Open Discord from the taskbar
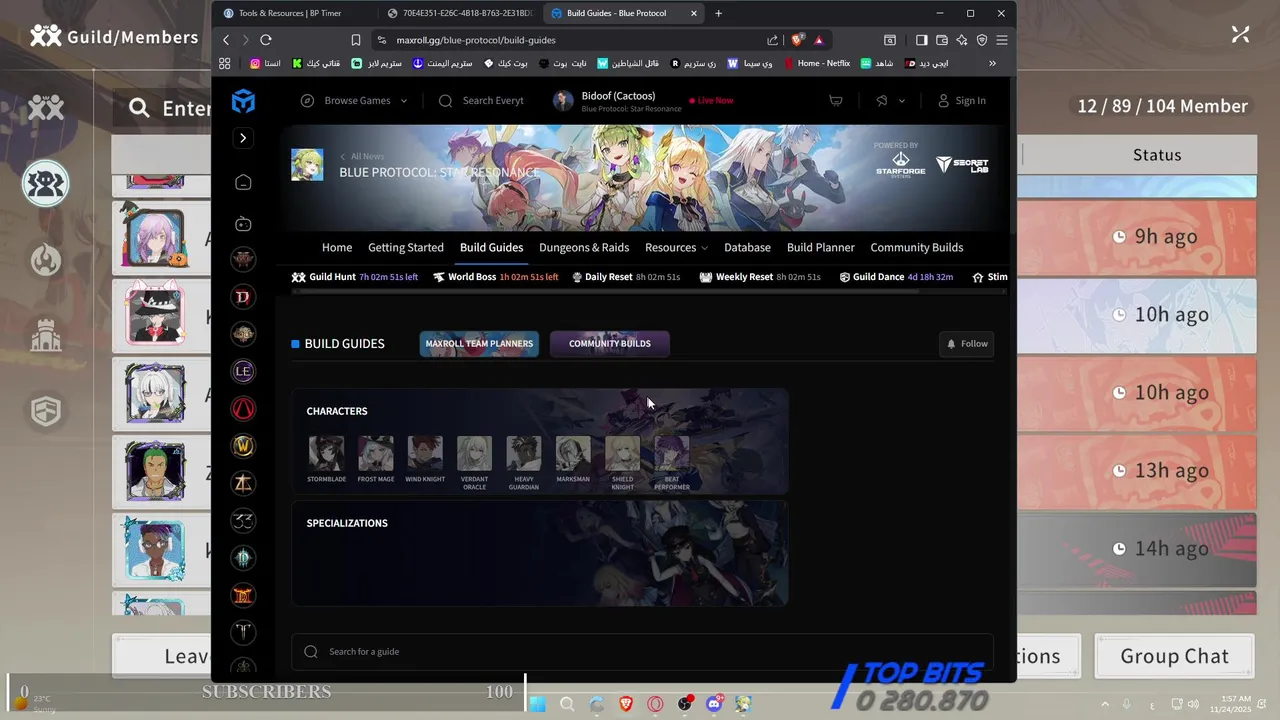The image size is (1280, 720). pyautogui.click(x=714, y=704)
